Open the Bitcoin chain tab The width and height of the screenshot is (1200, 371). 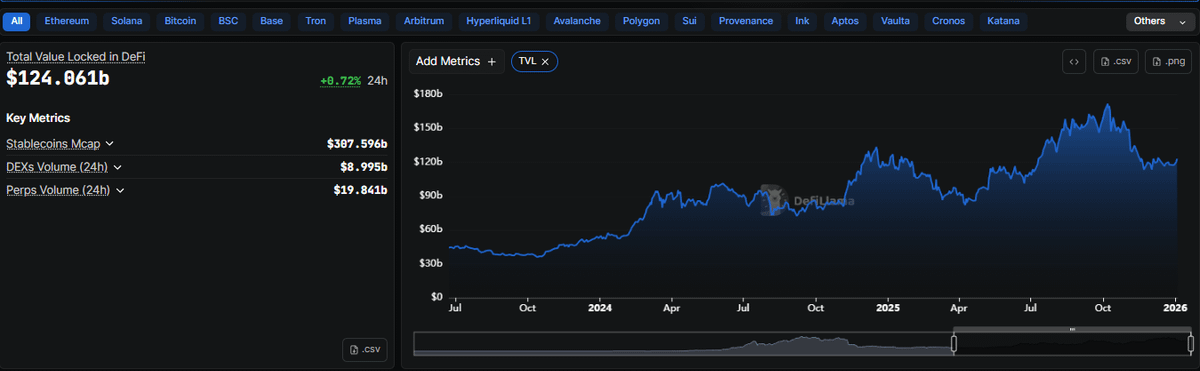point(180,21)
